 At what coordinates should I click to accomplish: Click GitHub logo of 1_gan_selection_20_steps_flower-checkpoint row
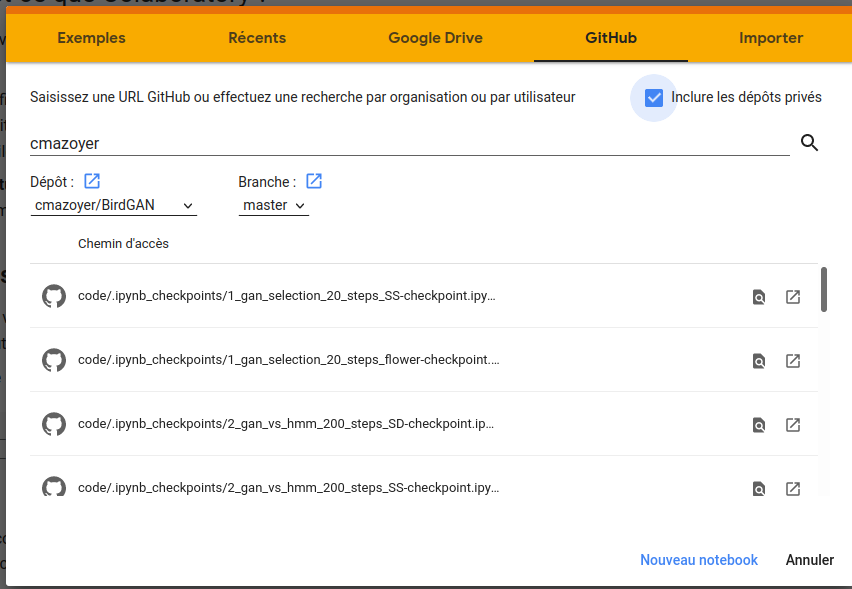[54, 360]
